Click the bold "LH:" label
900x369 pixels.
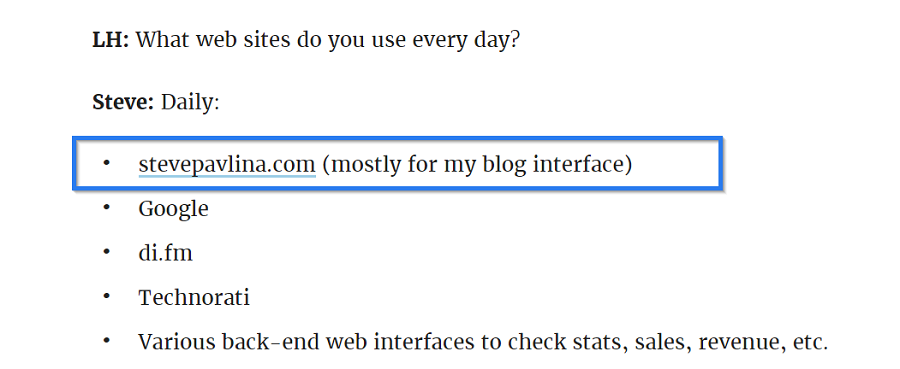[111, 40]
